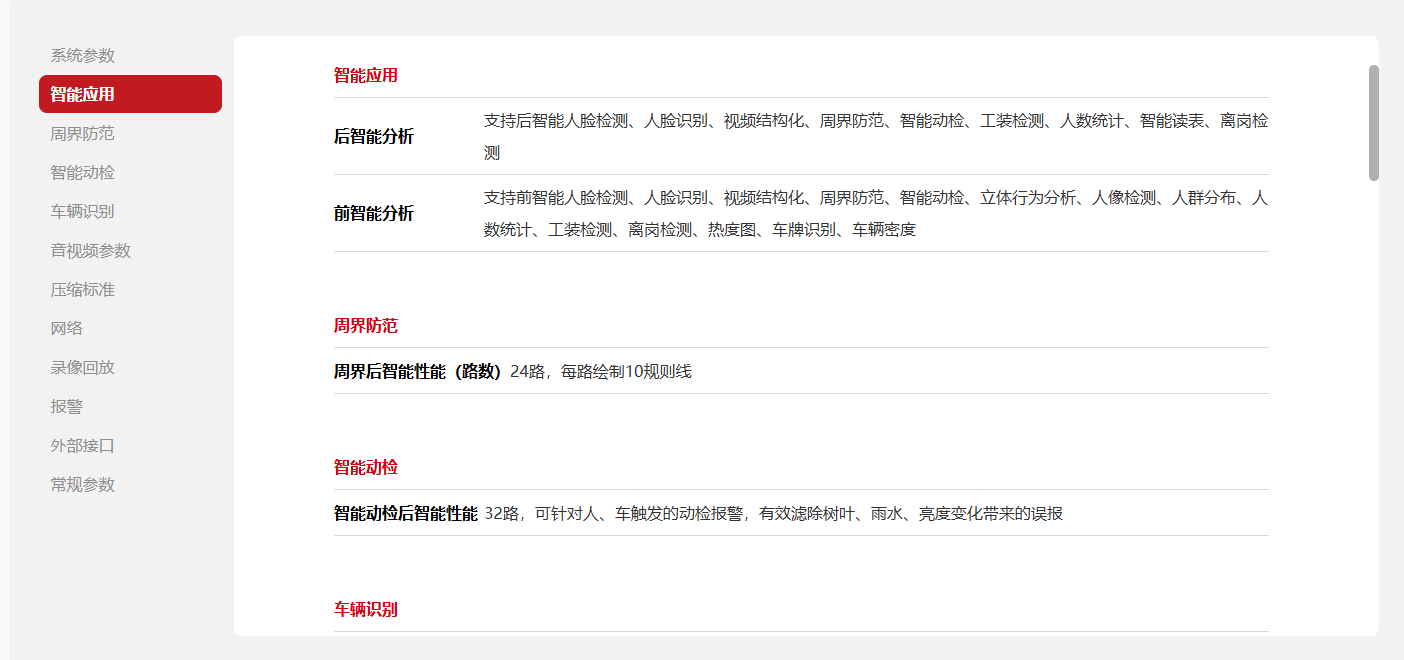Go to 周界防范 in sidebar
The image size is (1404, 660).
click(x=83, y=134)
